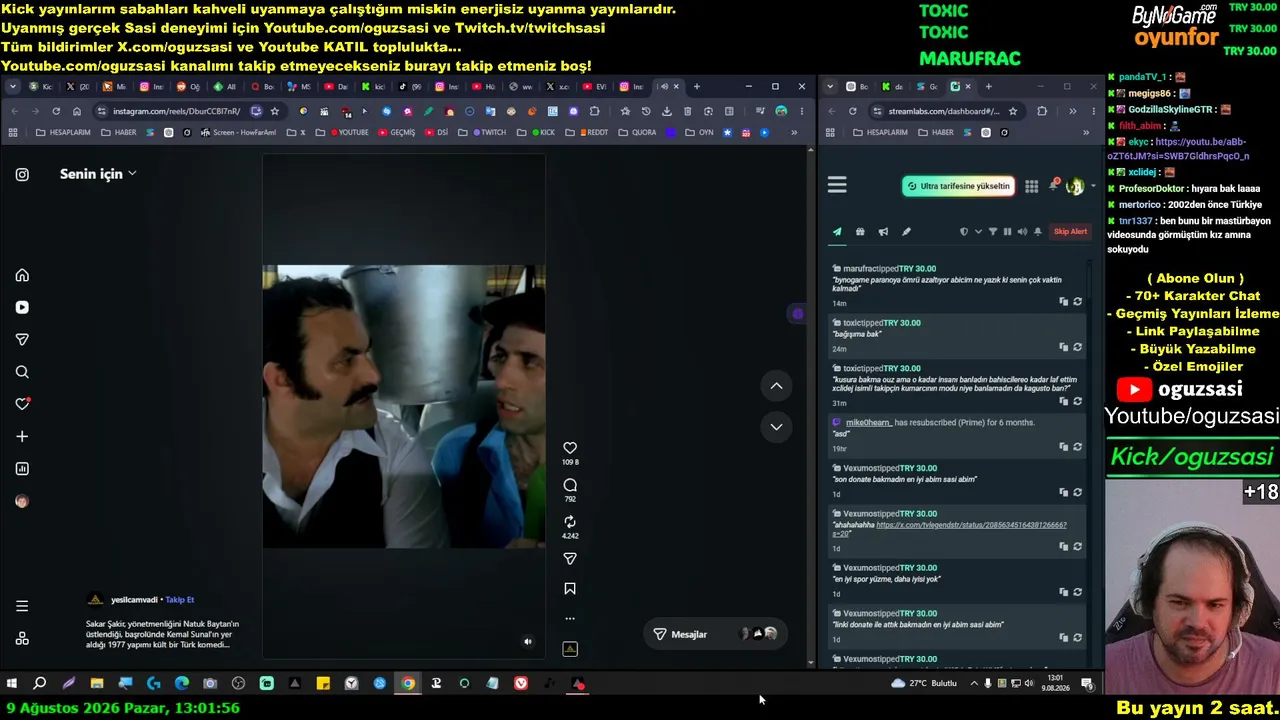Open the Streamlabs apps grid

[1031, 186]
